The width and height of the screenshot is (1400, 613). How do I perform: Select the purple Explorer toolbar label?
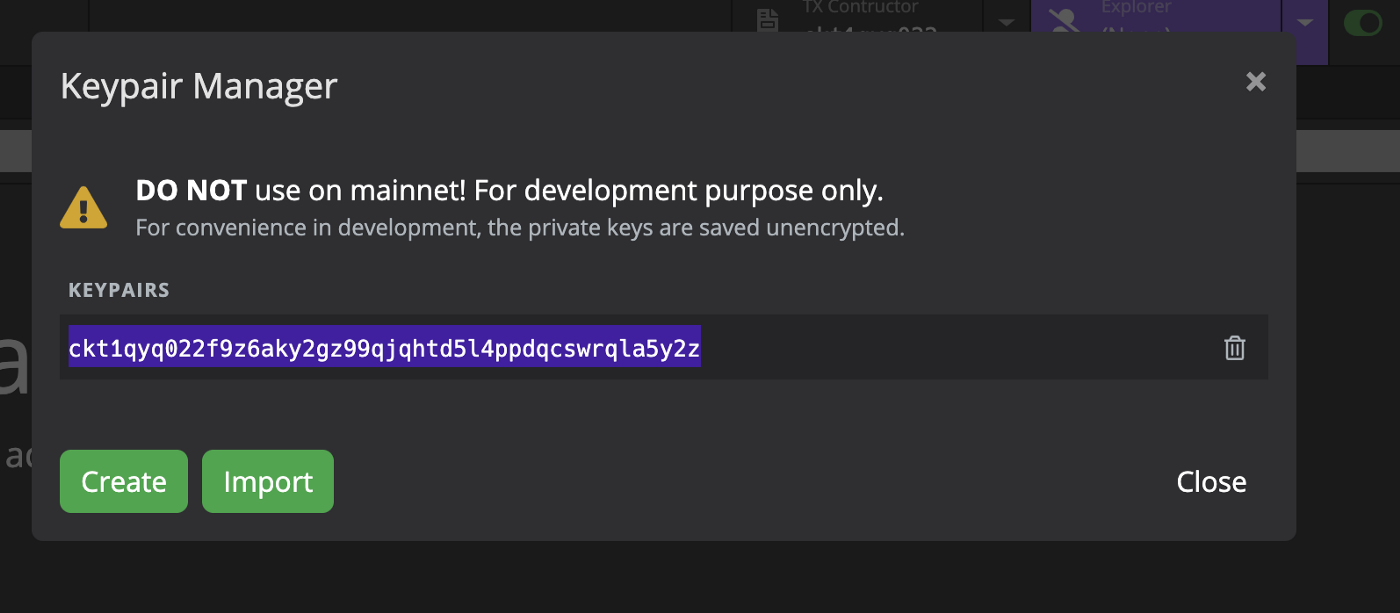(1136, 7)
